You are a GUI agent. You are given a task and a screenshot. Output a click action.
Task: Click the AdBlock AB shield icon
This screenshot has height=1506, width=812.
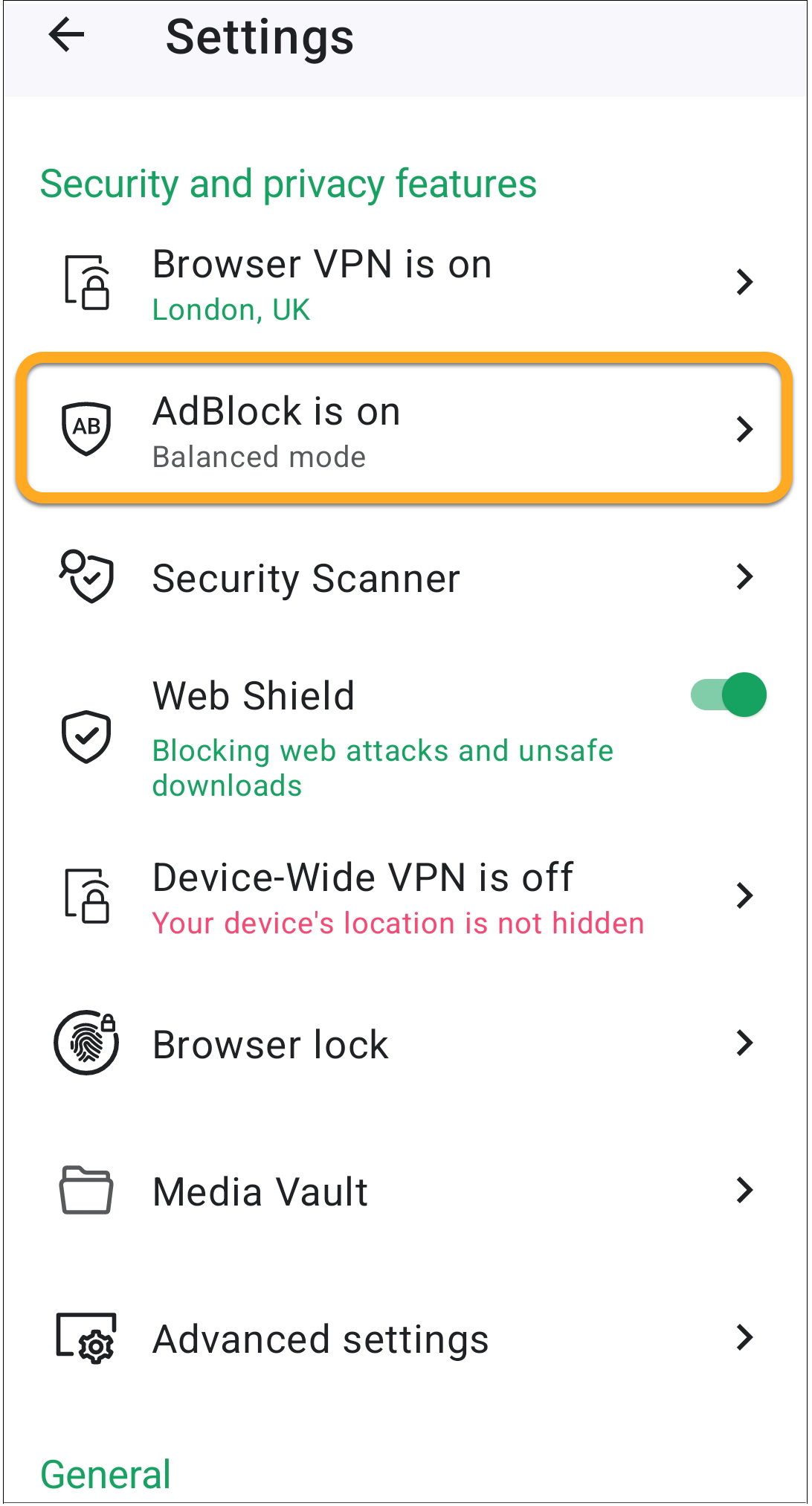(x=86, y=428)
